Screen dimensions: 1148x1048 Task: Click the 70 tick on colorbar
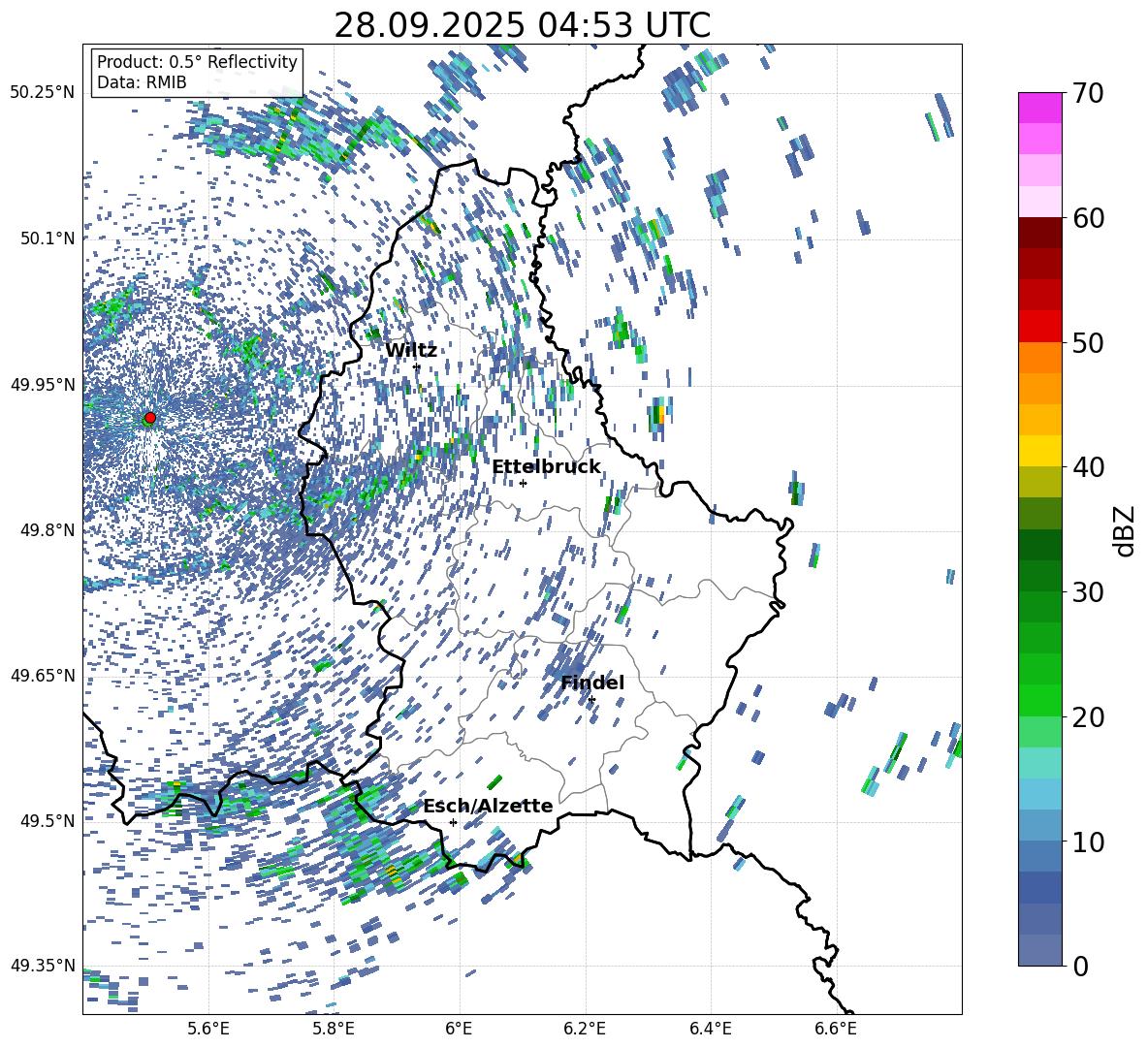pyautogui.click(x=1087, y=93)
